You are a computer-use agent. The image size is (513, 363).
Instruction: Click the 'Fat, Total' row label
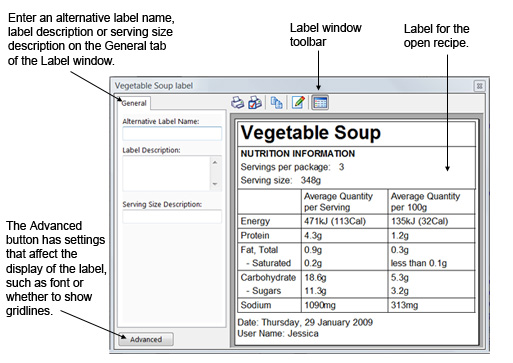click(x=259, y=250)
